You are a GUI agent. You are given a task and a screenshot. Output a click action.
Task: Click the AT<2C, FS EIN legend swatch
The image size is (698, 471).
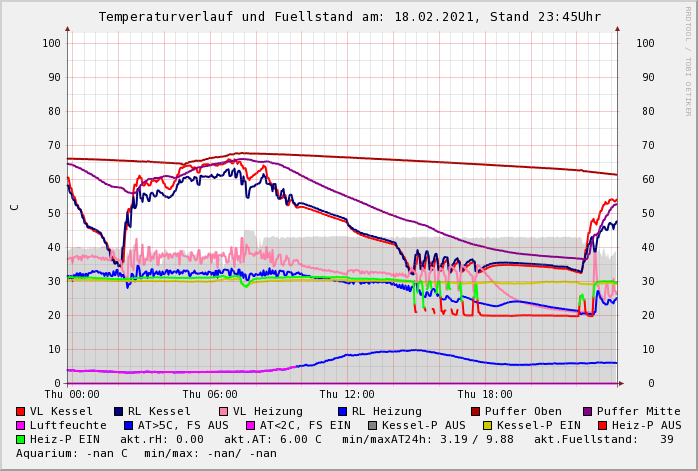coord(252,425)
